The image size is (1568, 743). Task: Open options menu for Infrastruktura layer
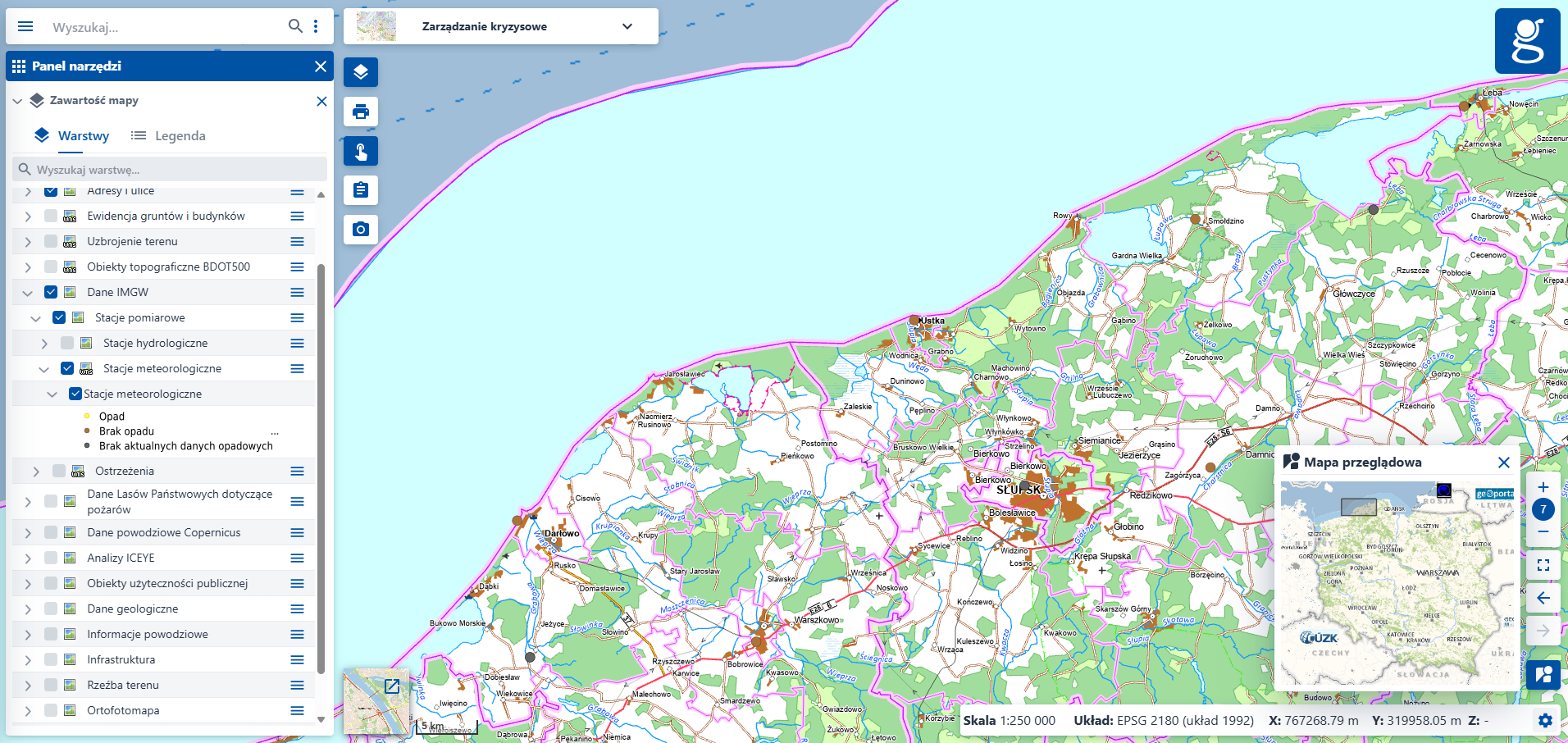[x=297, y=660]
